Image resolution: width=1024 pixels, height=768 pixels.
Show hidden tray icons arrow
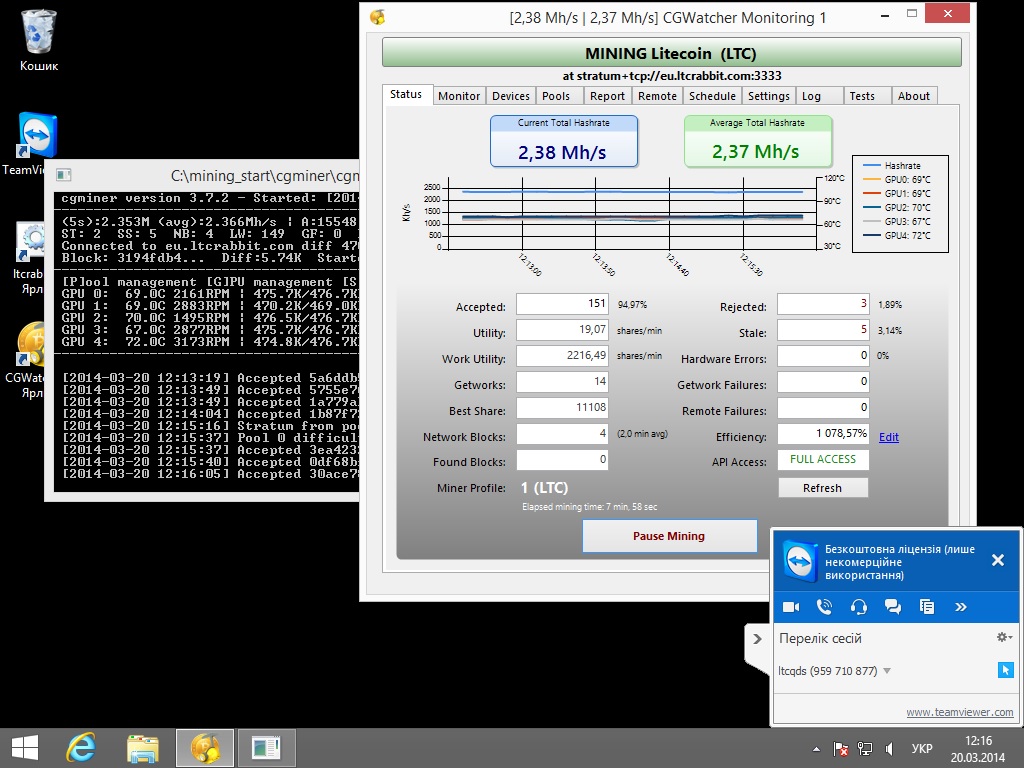pyautogui.click(x=816, y=748)
